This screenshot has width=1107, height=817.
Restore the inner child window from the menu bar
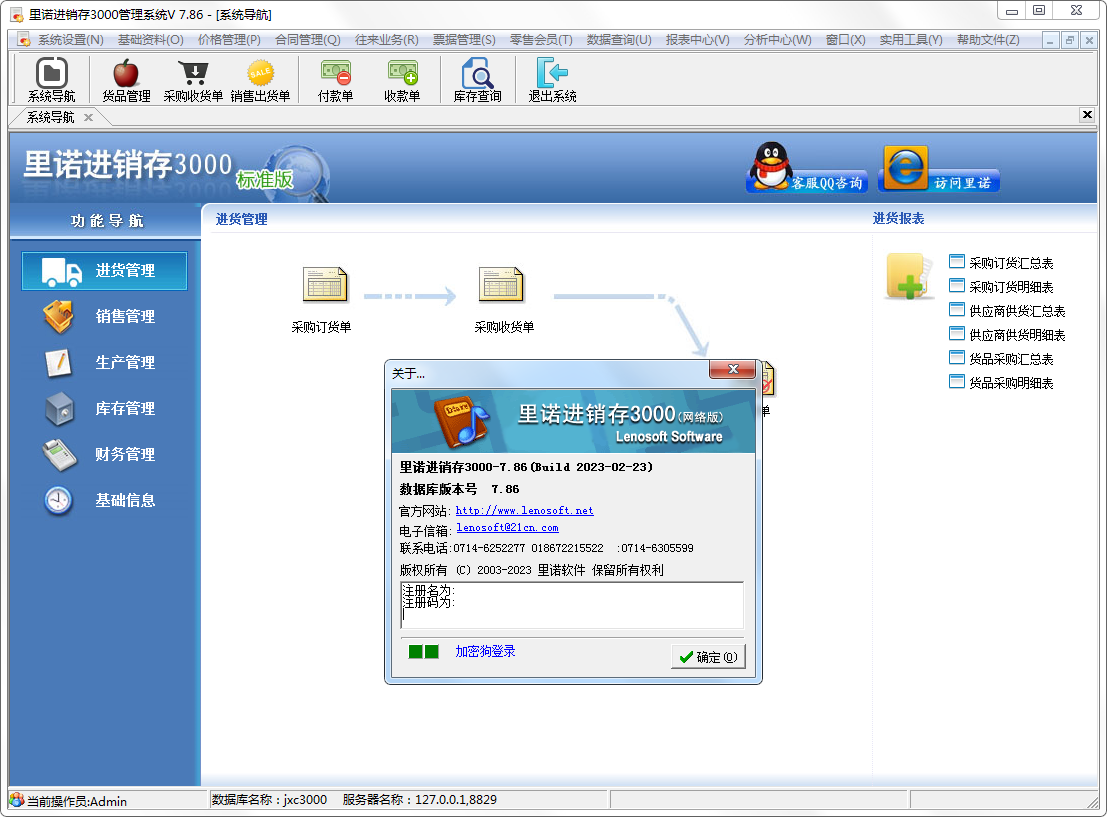tap(1070, 40)
